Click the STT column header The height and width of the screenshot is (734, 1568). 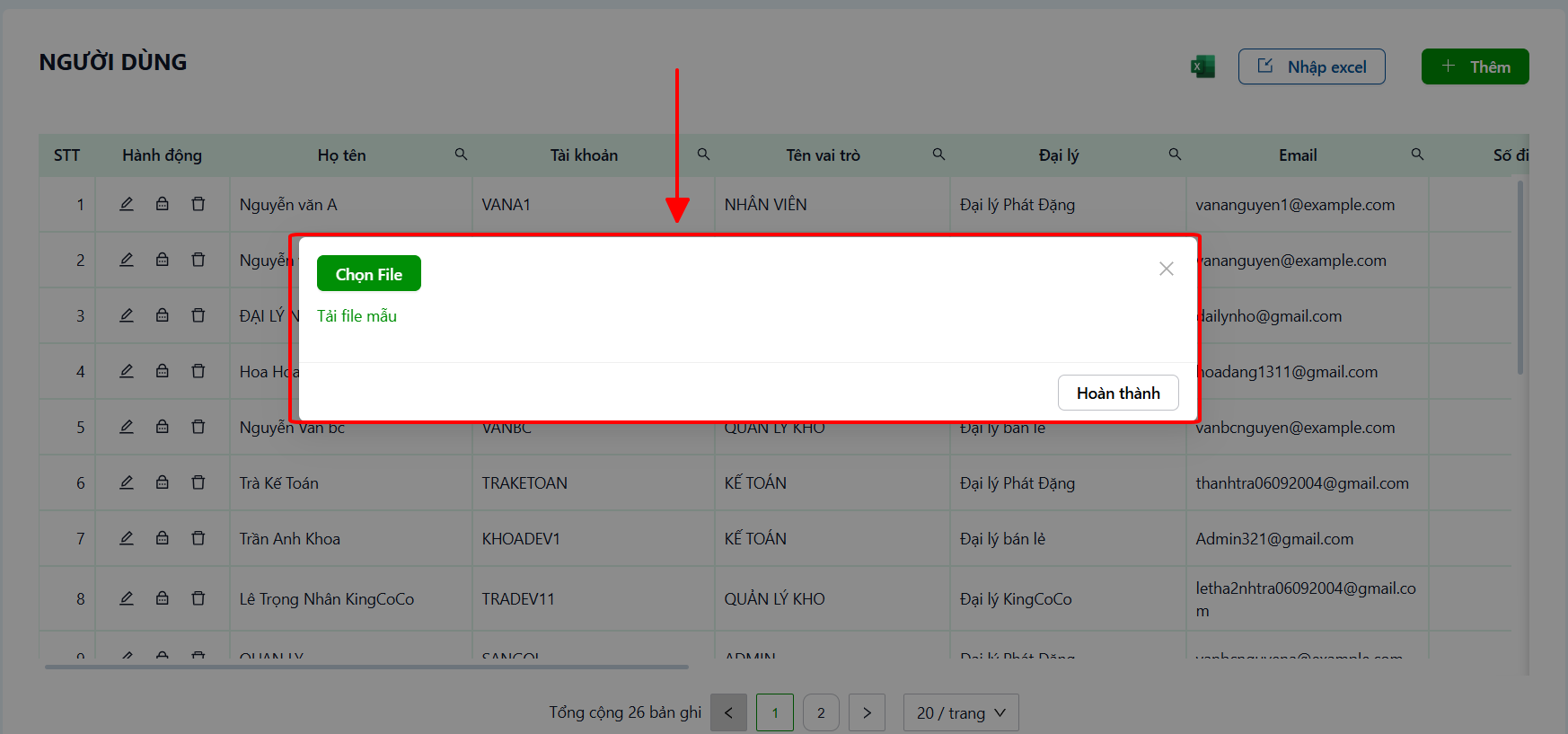point(67,155)
